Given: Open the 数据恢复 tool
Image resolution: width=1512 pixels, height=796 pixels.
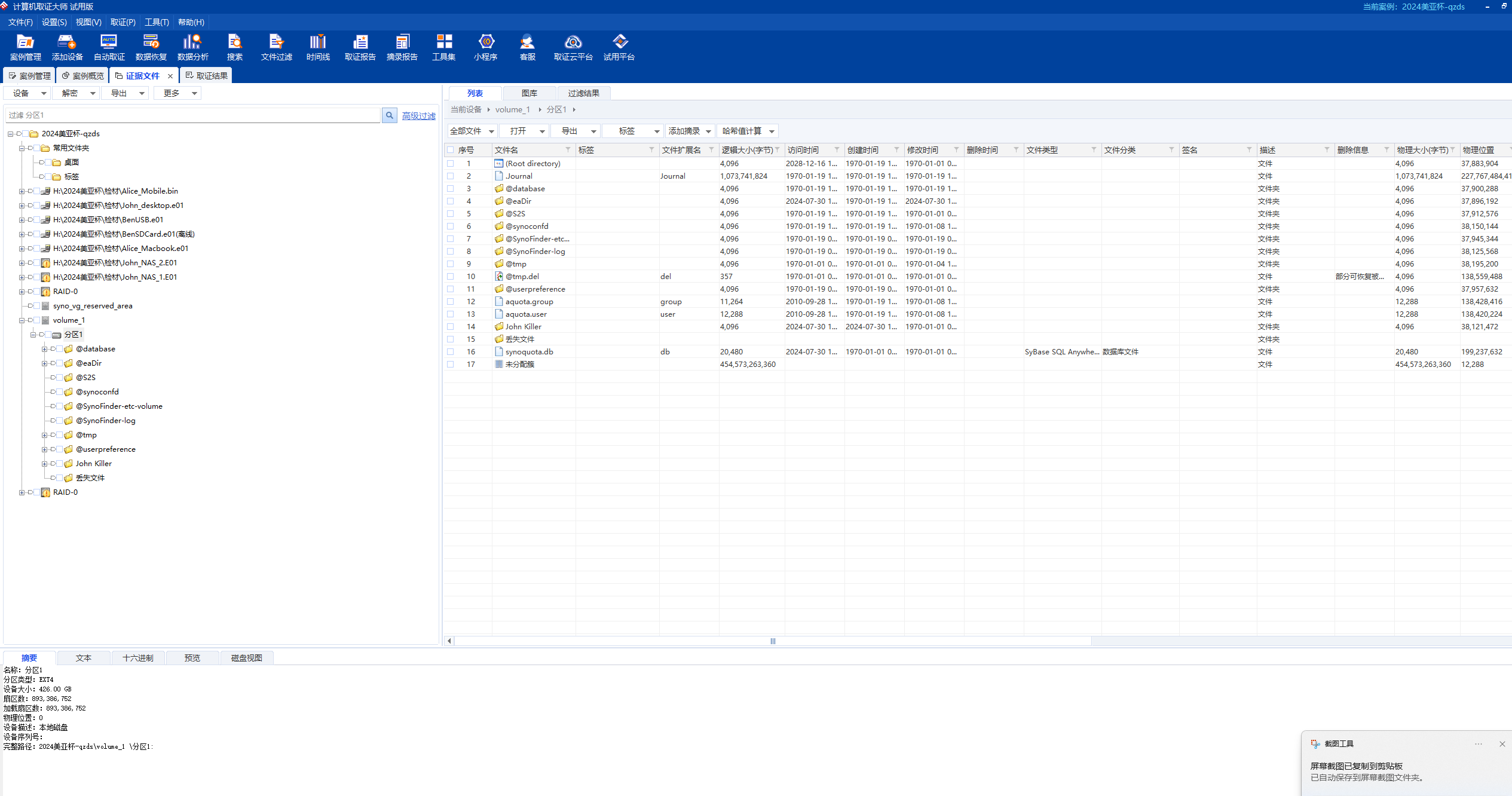Looking at the screenshot, I should pyautogui.click(x=151, y=47).
